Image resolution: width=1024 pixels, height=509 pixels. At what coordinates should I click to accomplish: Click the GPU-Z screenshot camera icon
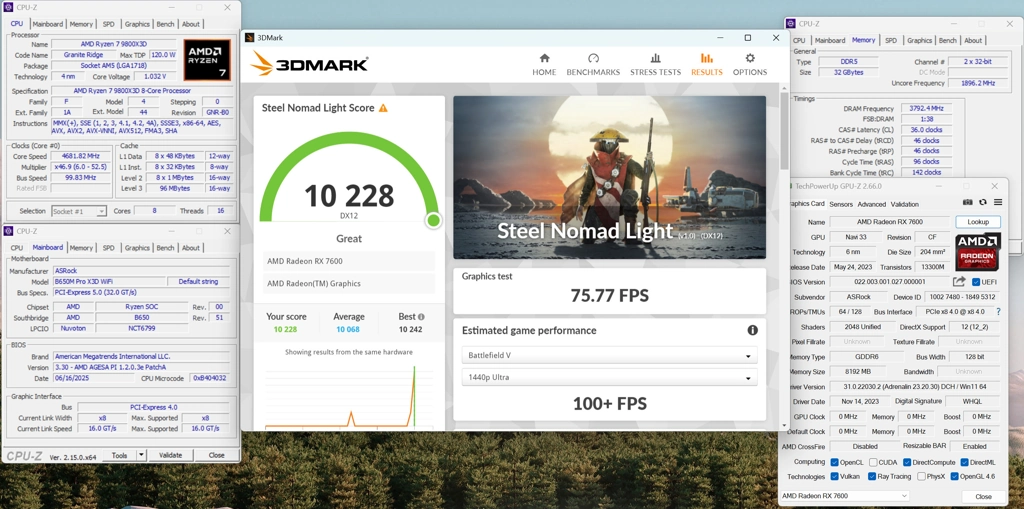point(968,203)
